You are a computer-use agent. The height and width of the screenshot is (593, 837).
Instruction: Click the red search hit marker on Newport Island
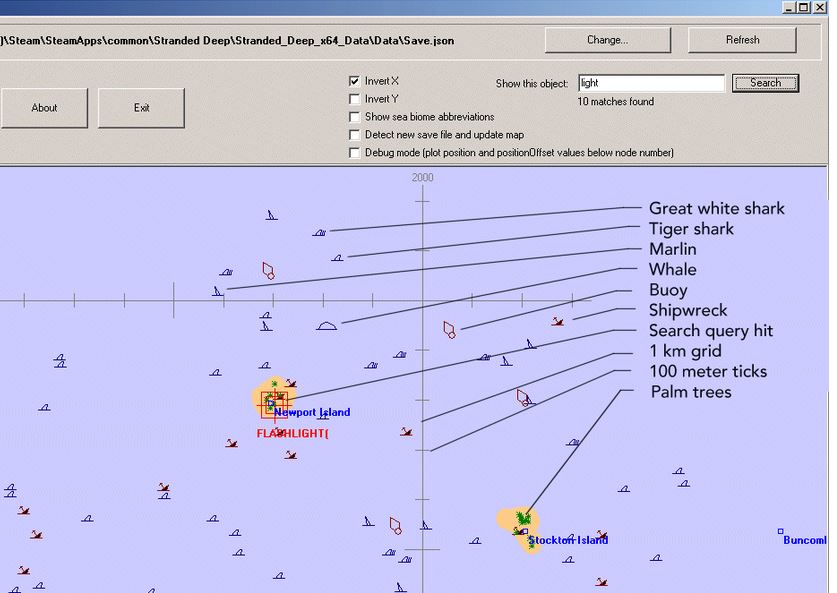coord(271,403)
